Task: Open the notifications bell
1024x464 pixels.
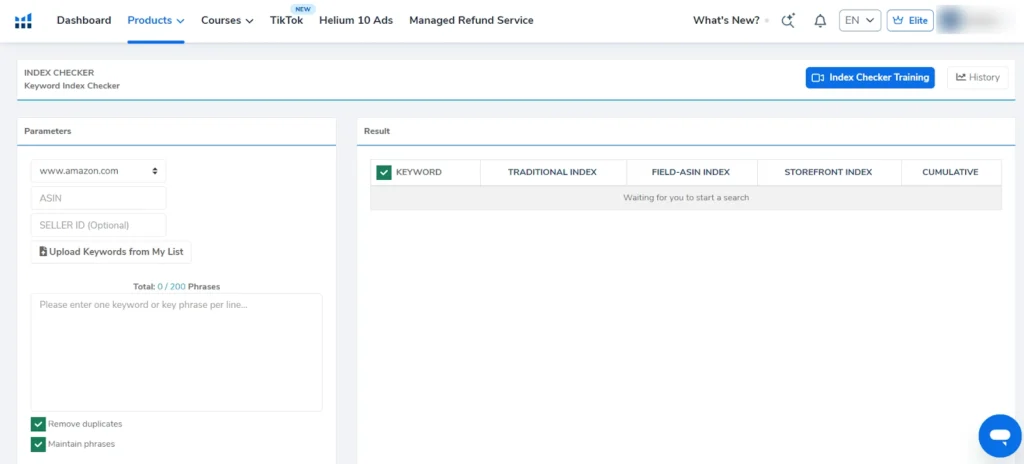Action: click(x=820, y=21)
